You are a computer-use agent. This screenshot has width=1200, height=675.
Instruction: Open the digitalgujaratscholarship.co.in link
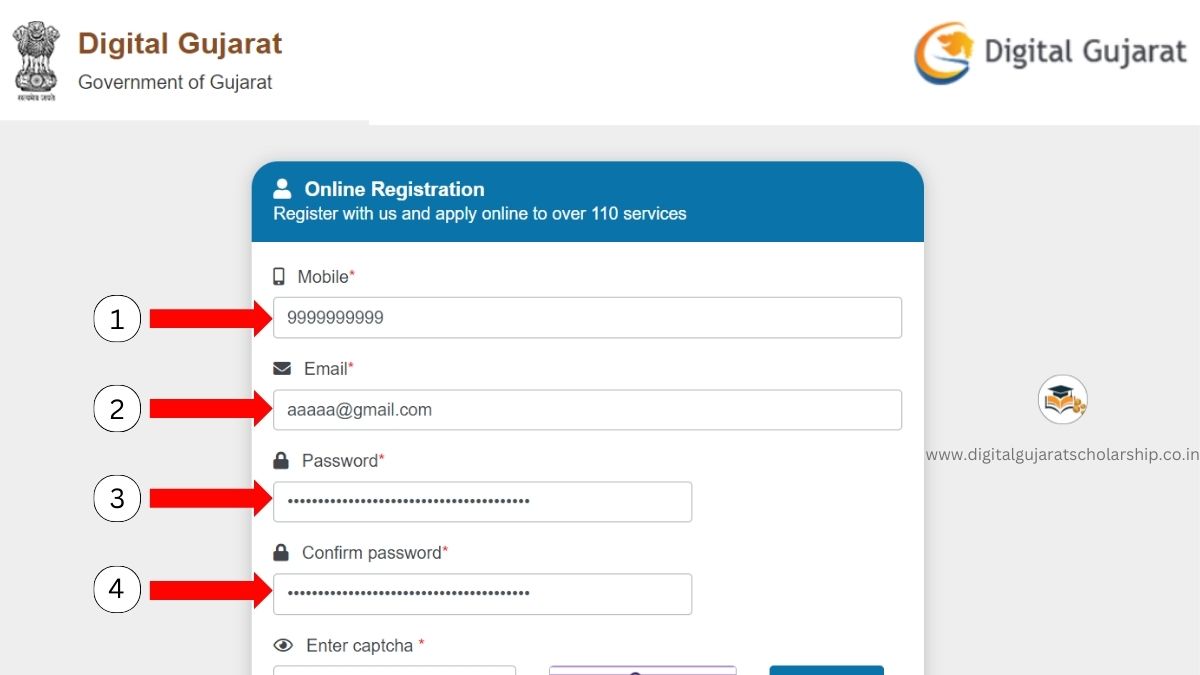coord(1062,455)
